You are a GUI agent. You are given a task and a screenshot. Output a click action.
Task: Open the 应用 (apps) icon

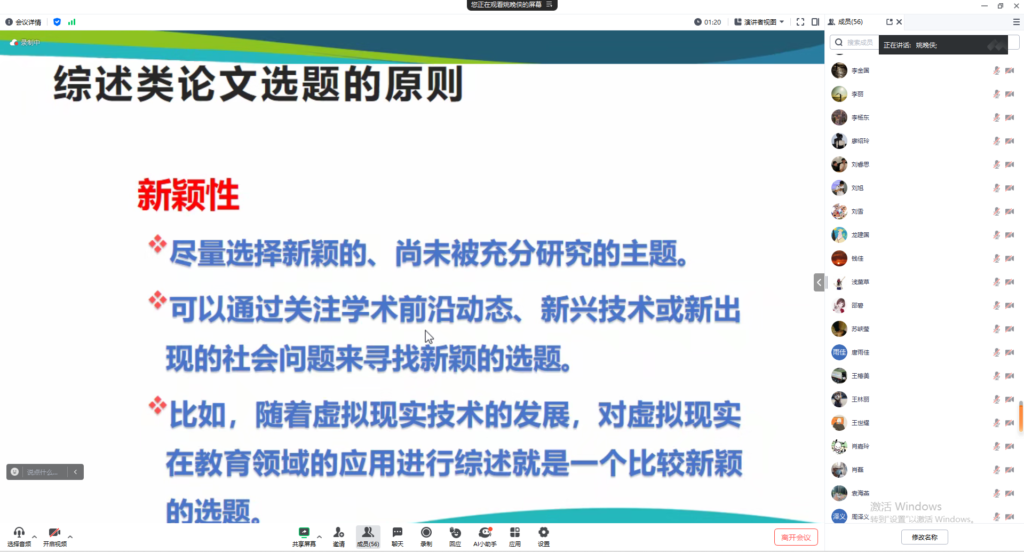515,535
